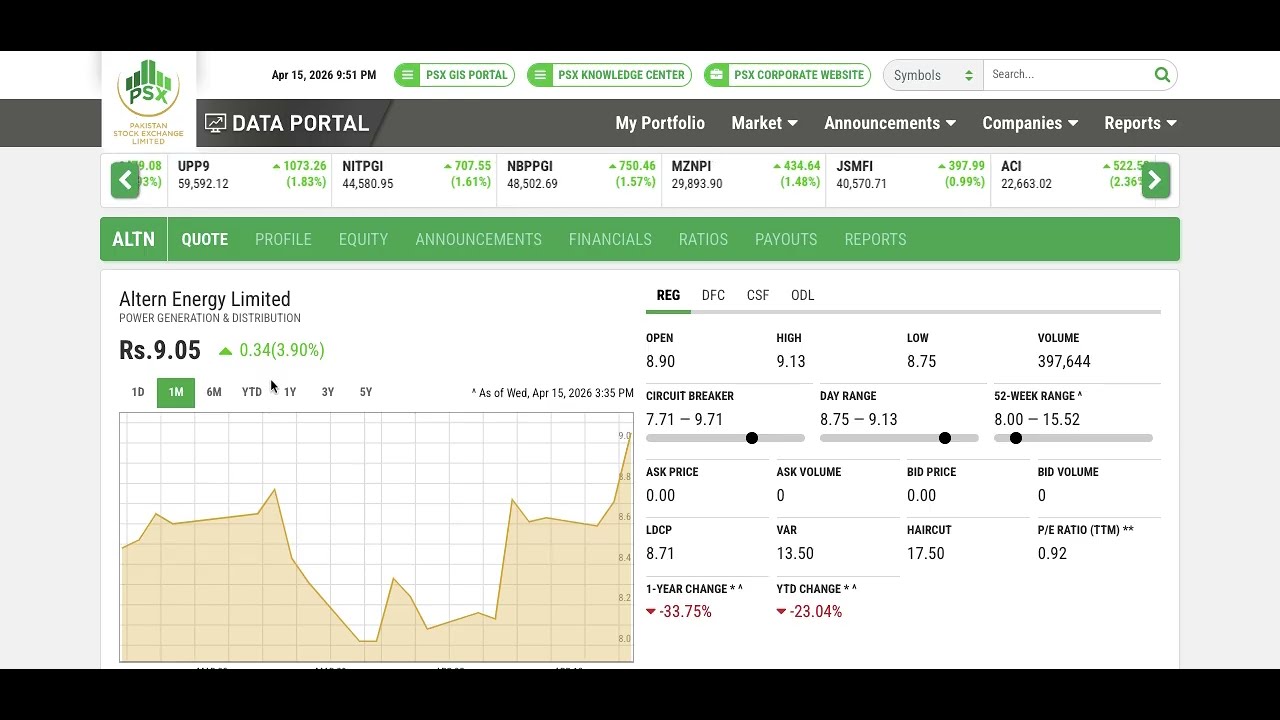Select the QUOTE tab
This screenshot has width=1280, height=720.
[x=205, y=239]
